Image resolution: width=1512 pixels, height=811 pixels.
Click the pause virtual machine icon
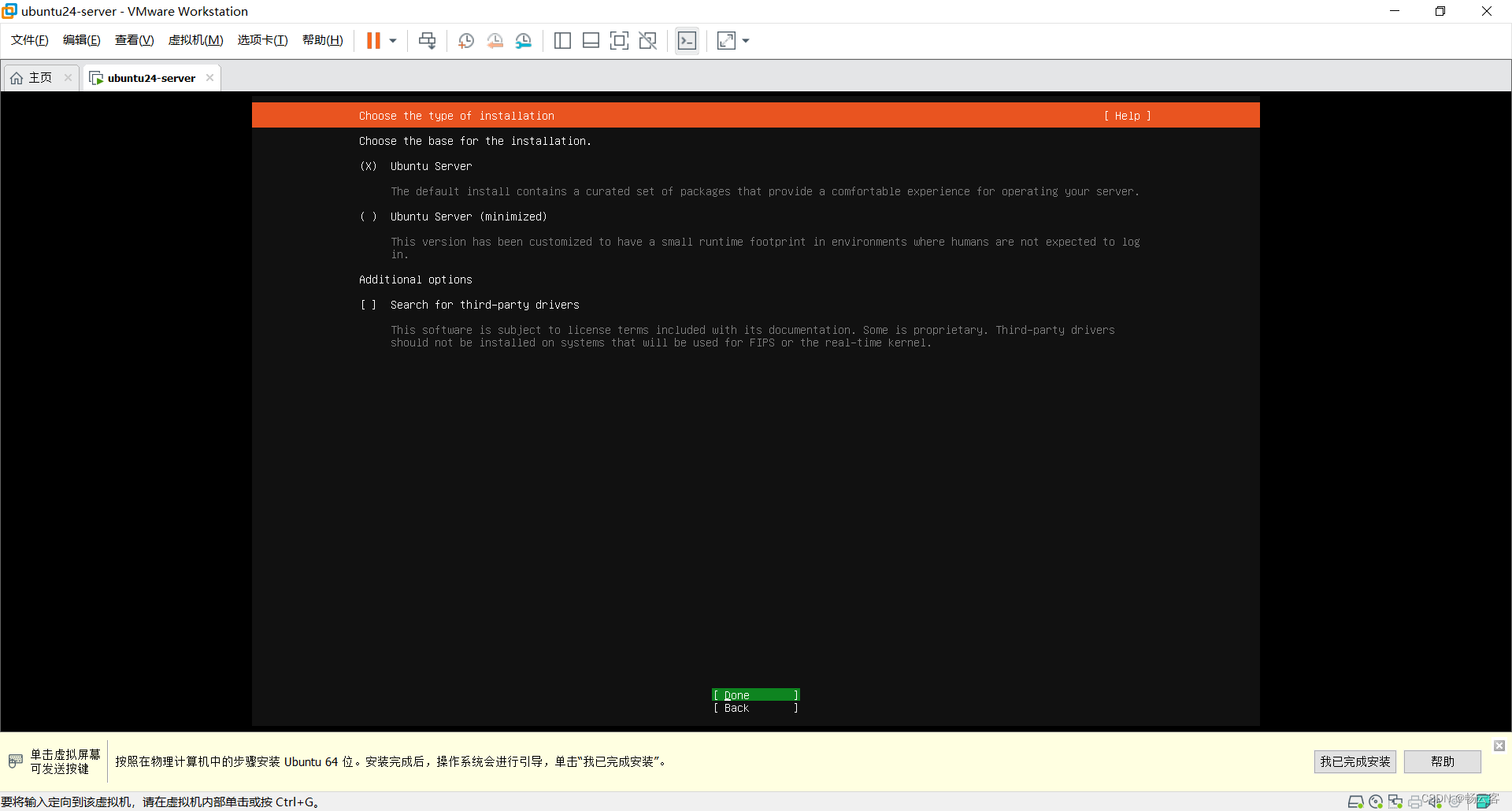pos(373,41)
